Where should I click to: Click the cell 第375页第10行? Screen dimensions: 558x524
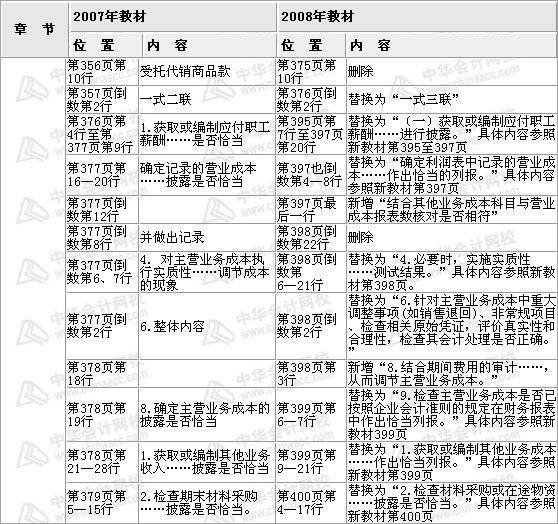pos(311,72)
